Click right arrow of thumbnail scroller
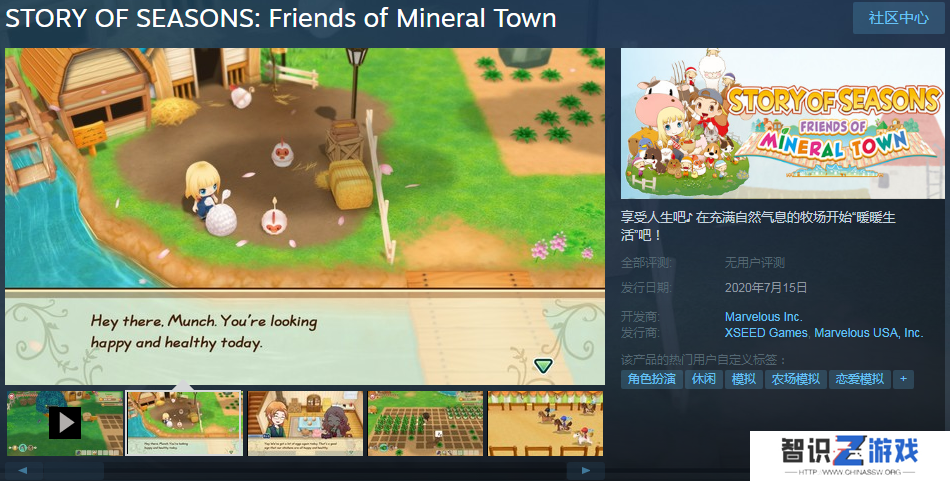This screenshot has height=481, width=950. 585,471
